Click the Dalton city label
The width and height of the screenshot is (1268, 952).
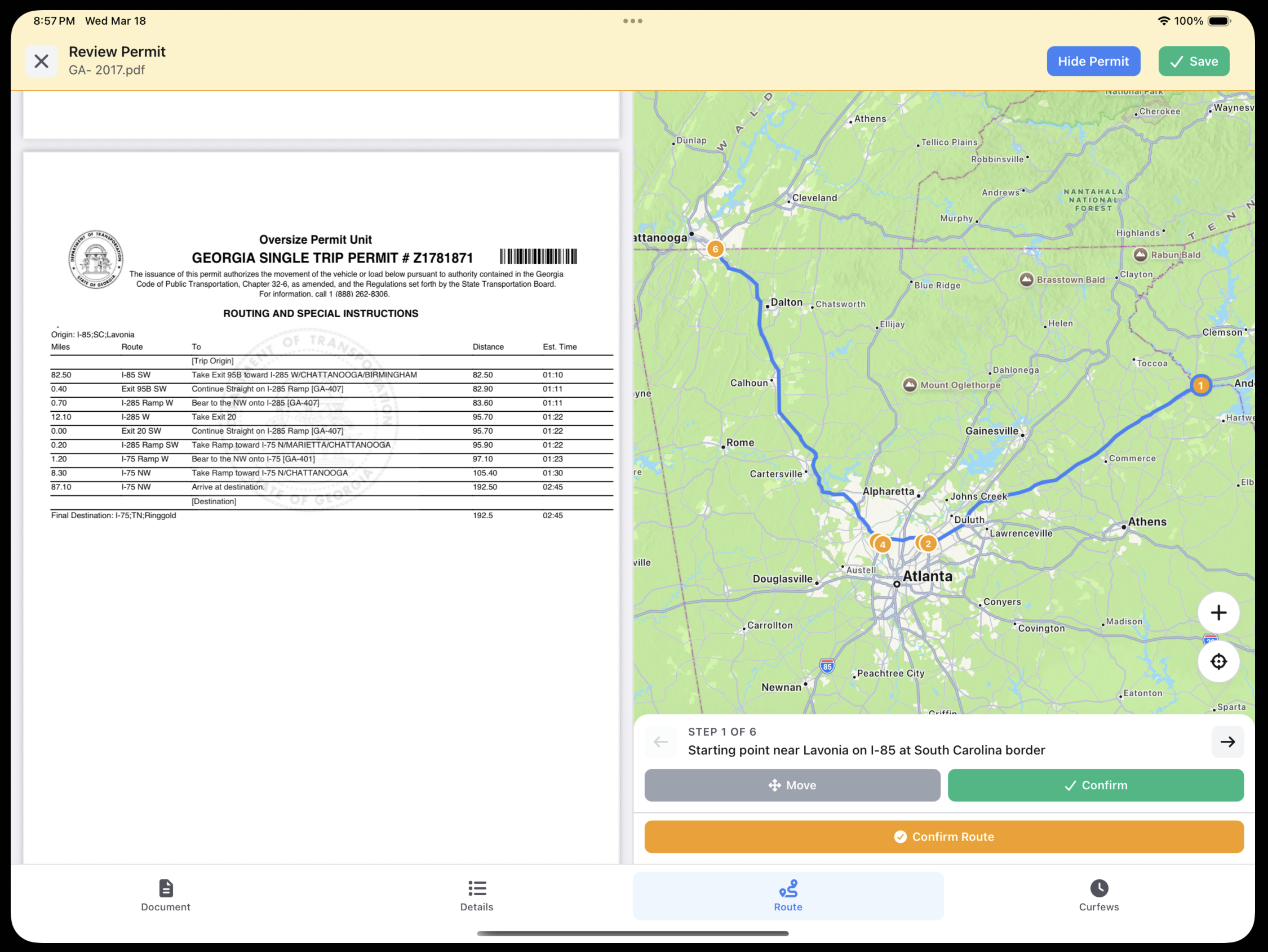787,302
